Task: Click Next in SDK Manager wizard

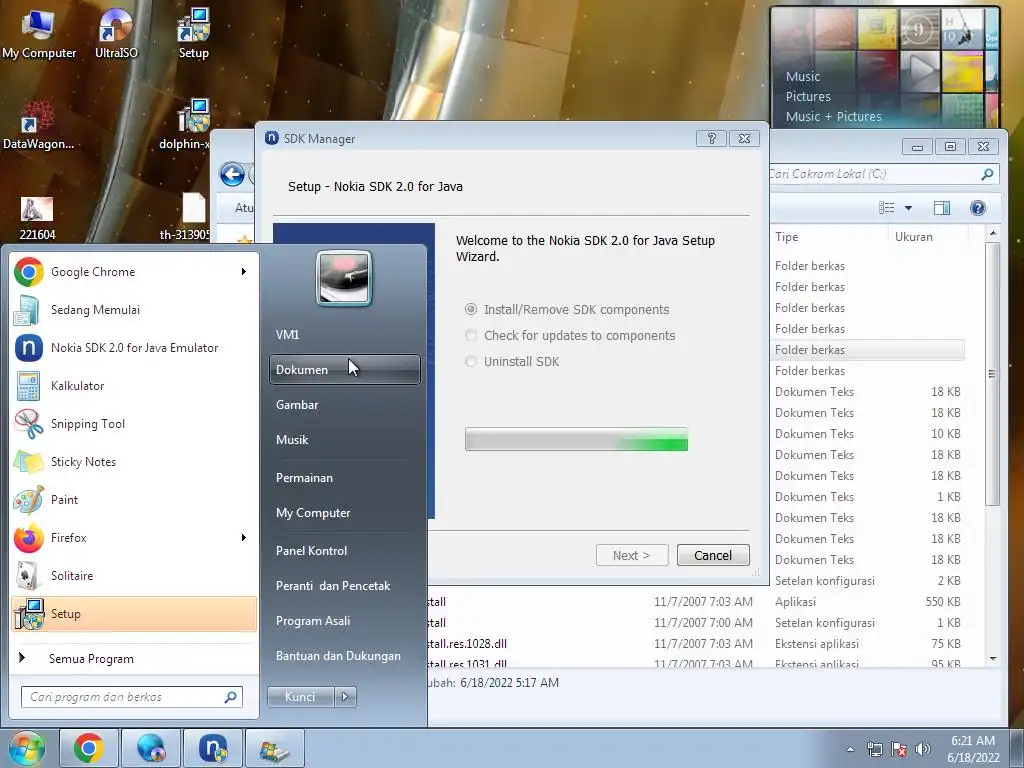Action: 632,555
